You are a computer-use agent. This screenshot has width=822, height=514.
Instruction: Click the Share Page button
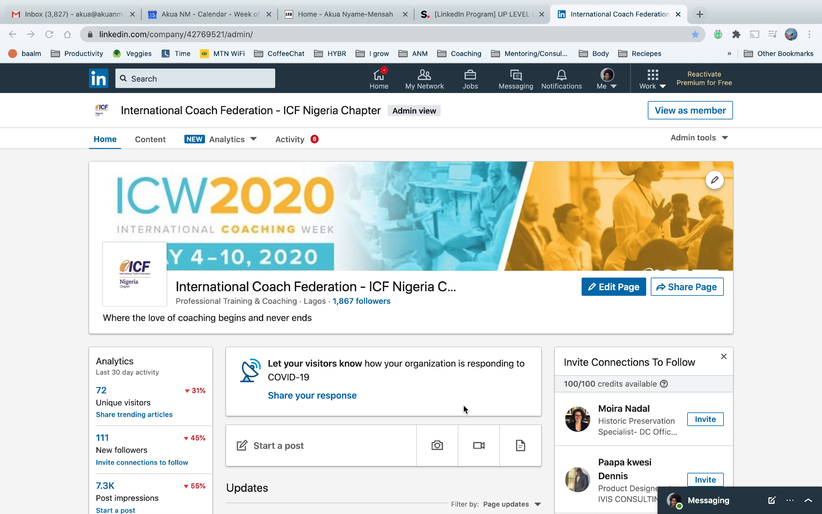click(687, 287)
